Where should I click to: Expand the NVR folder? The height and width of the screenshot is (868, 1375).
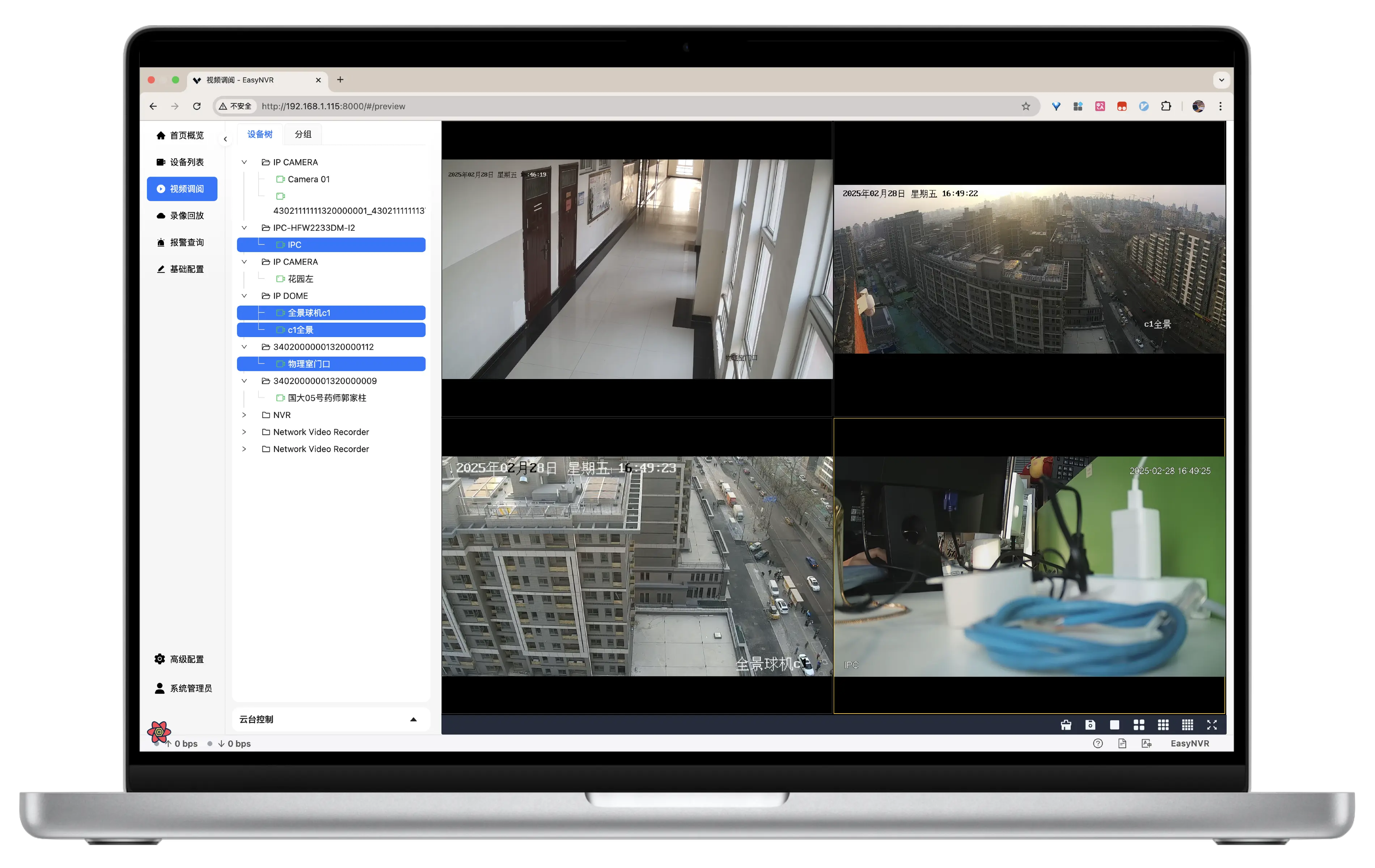(244, 415)
